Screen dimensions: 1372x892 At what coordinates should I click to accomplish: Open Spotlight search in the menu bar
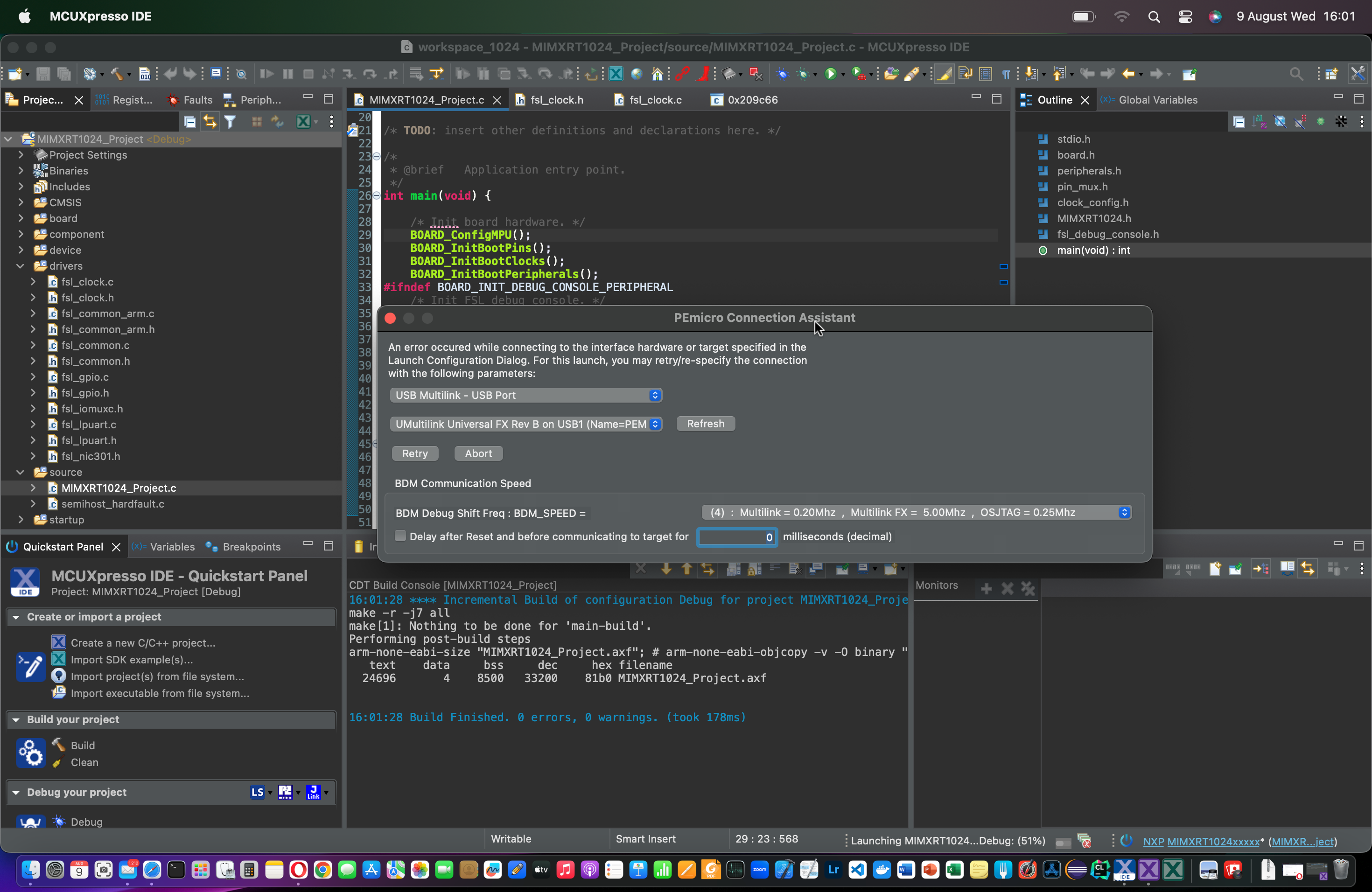click(x=1154, y=17)
